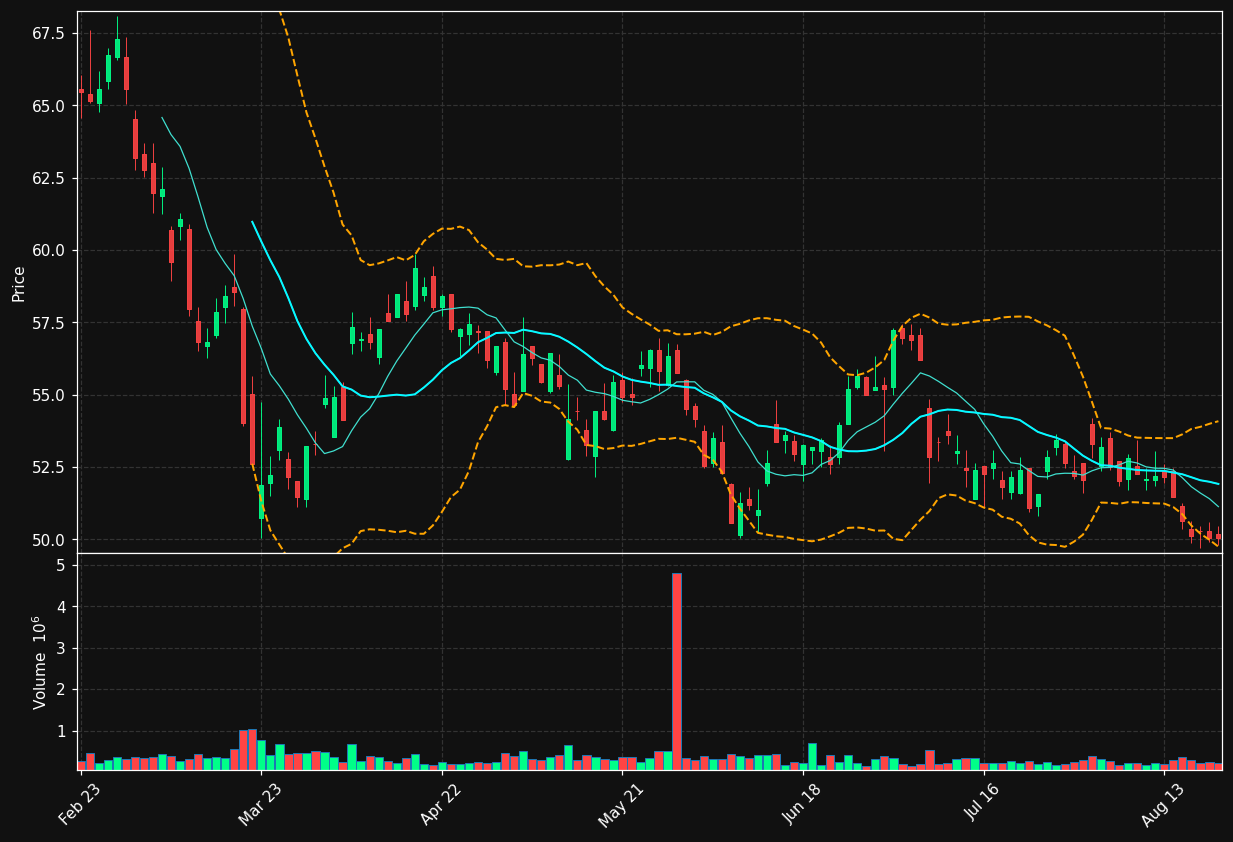Click the 'Mar 23' date label
The image size is (1233, 842).
[x=260, y=803]
